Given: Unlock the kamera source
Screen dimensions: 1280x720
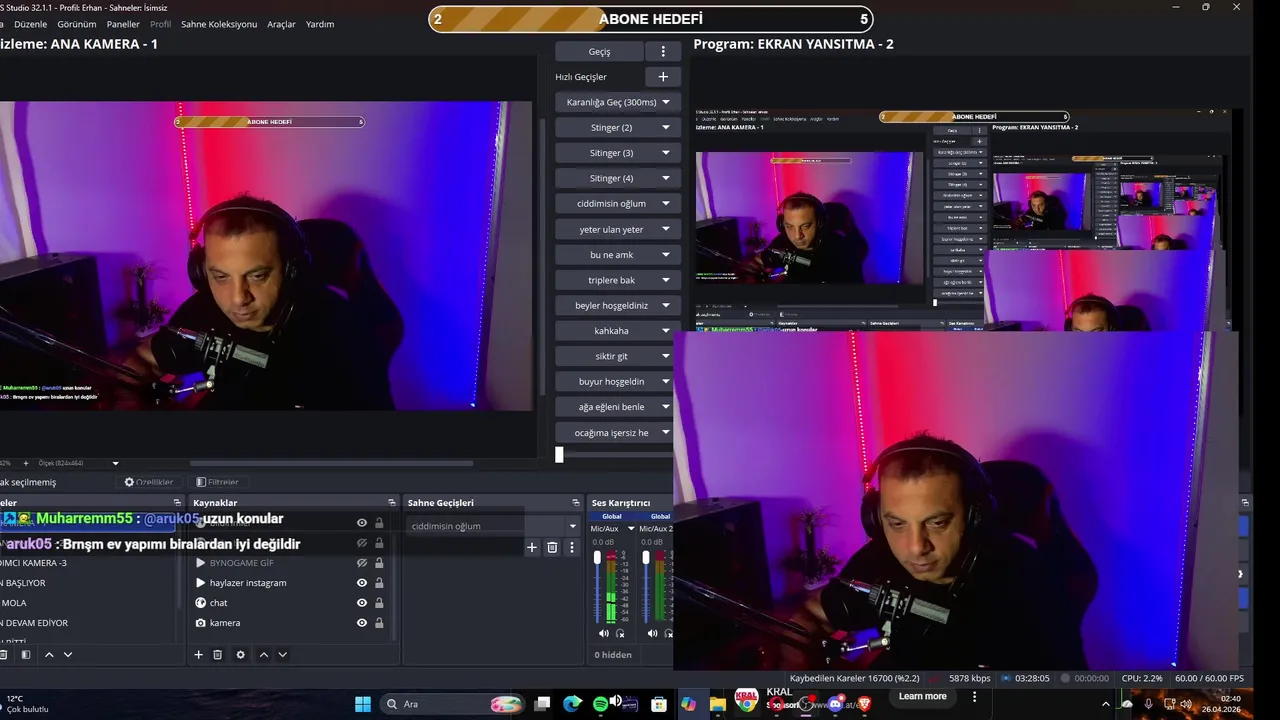Looking at the screenshot, I should click(x=379, y=623).
